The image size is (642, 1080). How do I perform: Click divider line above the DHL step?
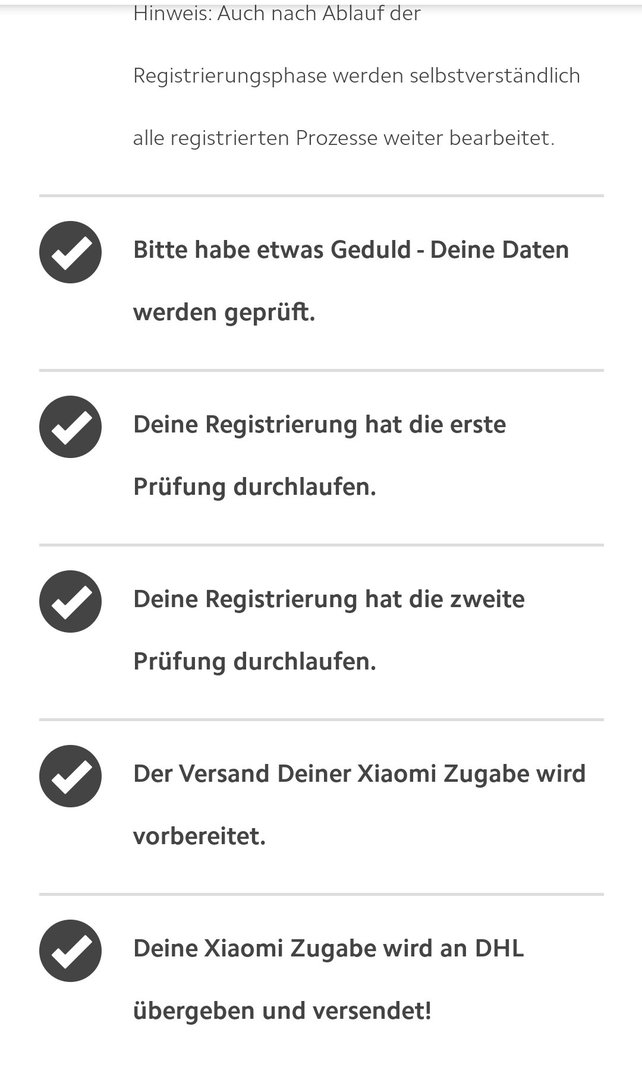point(321,894)
